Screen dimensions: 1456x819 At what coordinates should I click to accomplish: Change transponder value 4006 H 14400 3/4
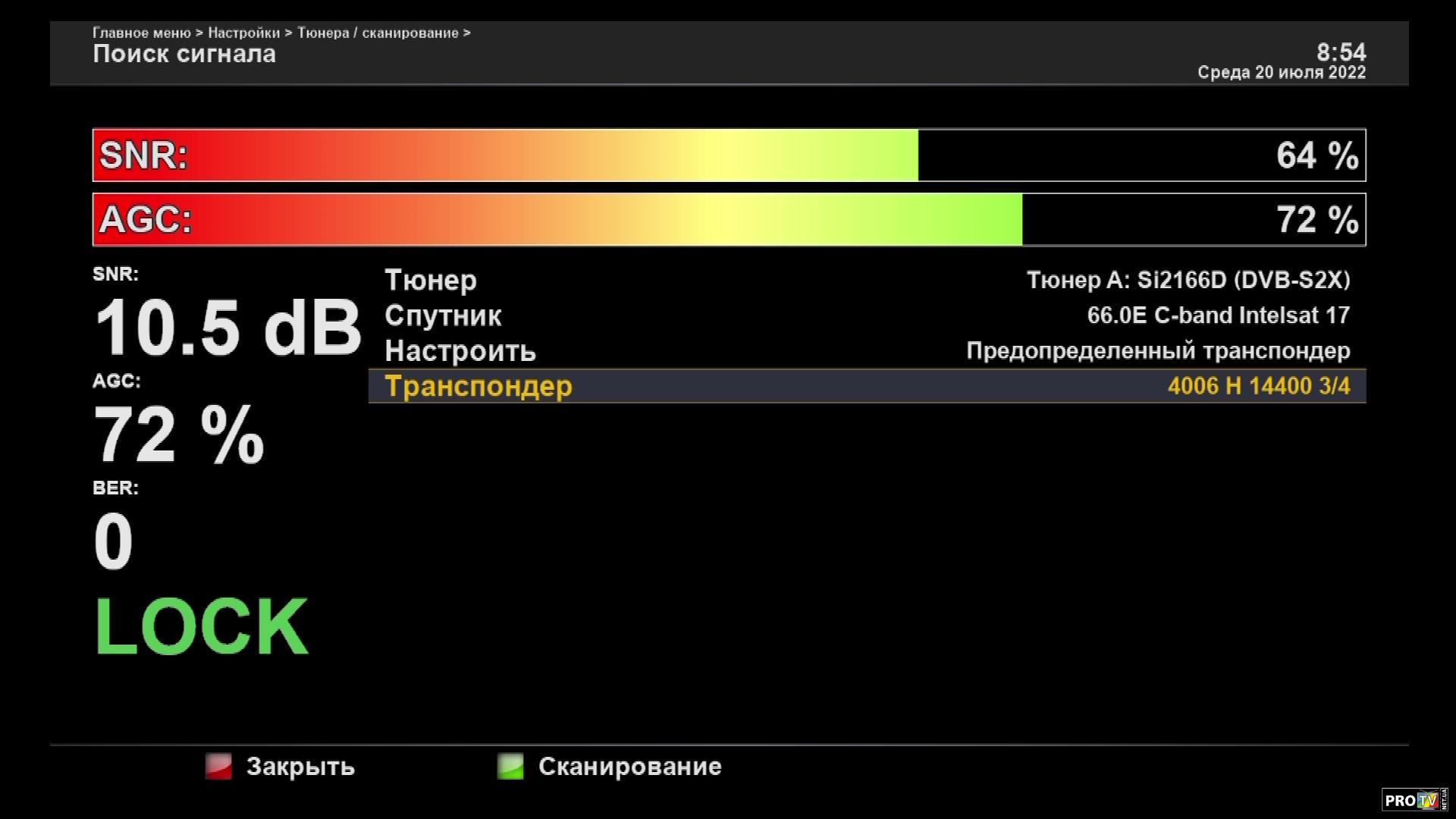coord(1258,386)
